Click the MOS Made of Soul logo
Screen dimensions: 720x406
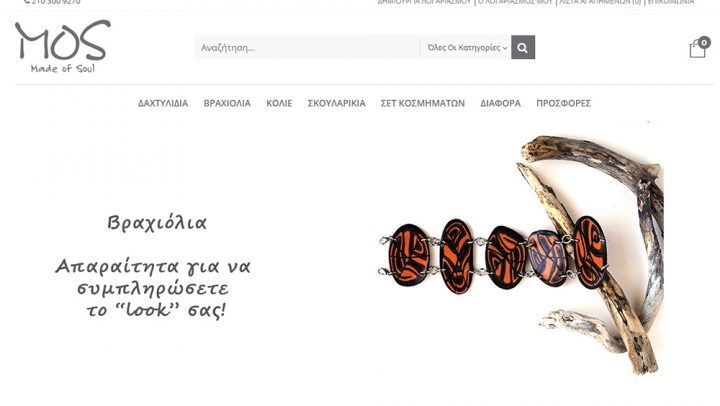pyautogui.click(x=63, y=46)
